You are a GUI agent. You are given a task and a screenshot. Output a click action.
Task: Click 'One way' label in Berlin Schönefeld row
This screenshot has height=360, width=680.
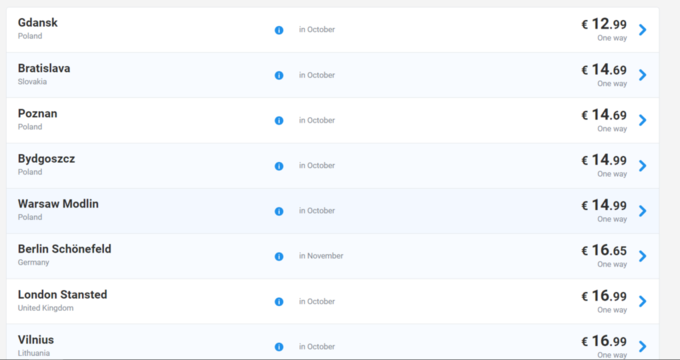[x=612, y=265]
